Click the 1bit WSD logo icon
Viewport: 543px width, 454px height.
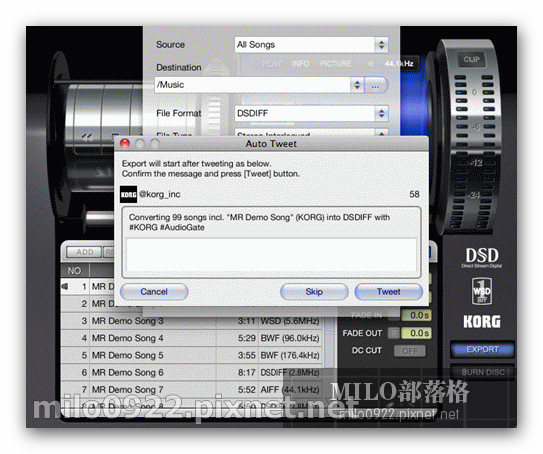point(482,291)
